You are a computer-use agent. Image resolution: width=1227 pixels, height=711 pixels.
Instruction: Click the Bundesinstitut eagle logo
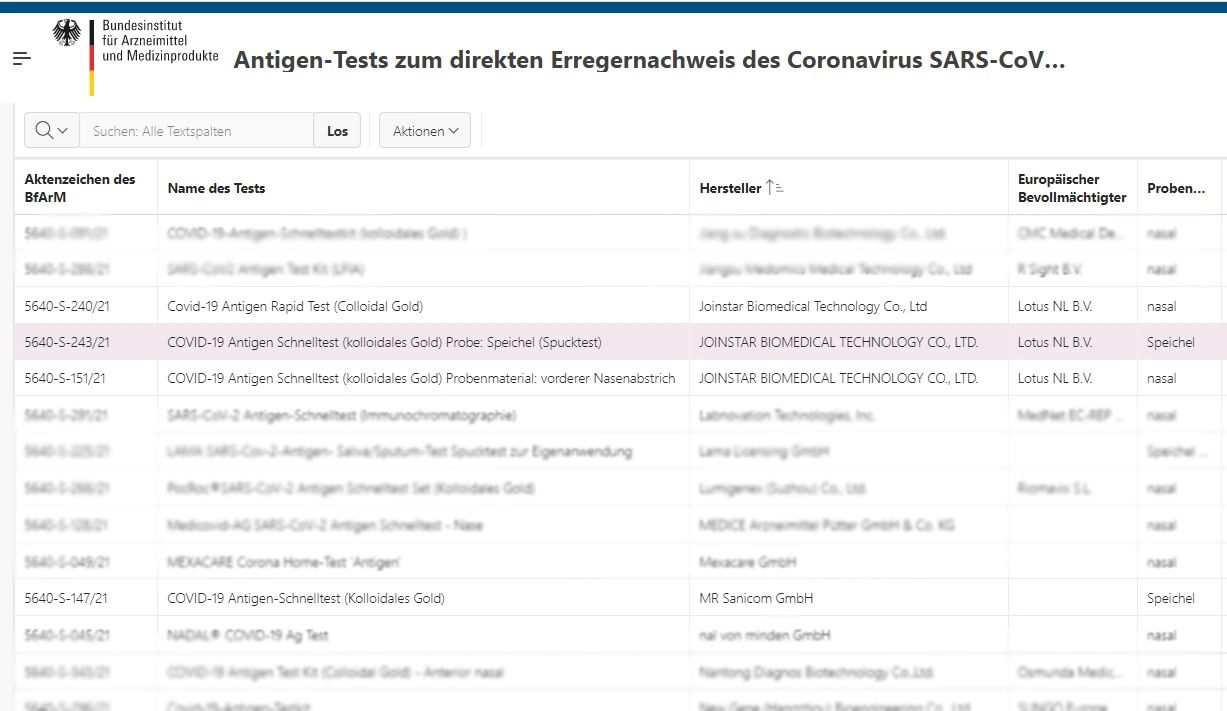pos(68,36)
